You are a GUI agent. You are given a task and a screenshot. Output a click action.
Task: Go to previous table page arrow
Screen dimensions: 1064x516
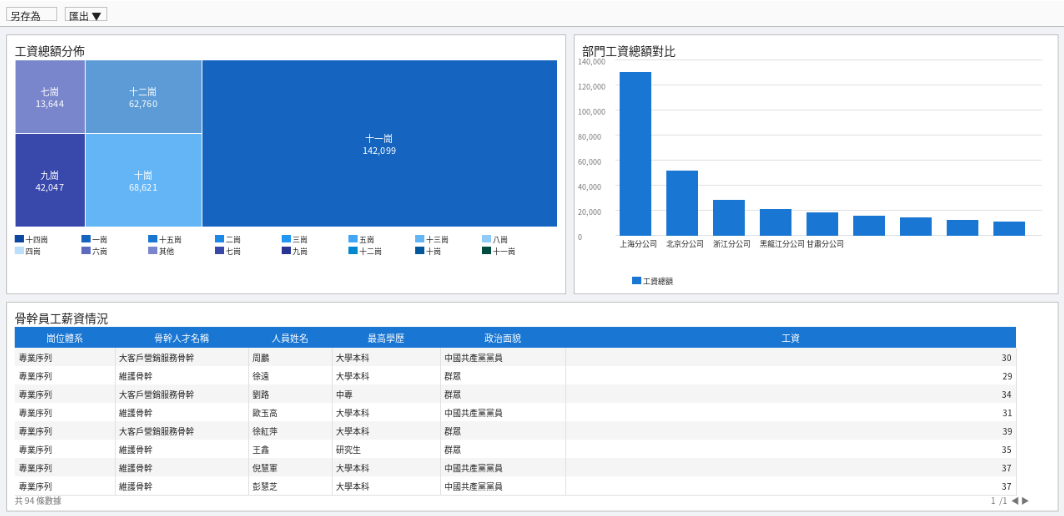1014,500
